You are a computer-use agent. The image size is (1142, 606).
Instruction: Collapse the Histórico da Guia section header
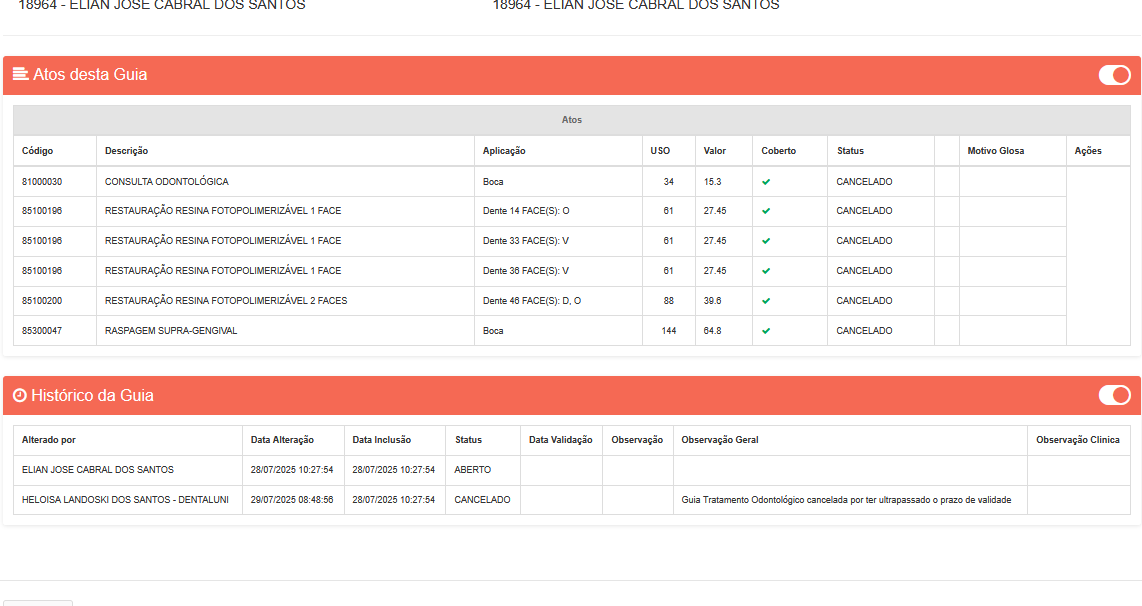pos(92,395)
